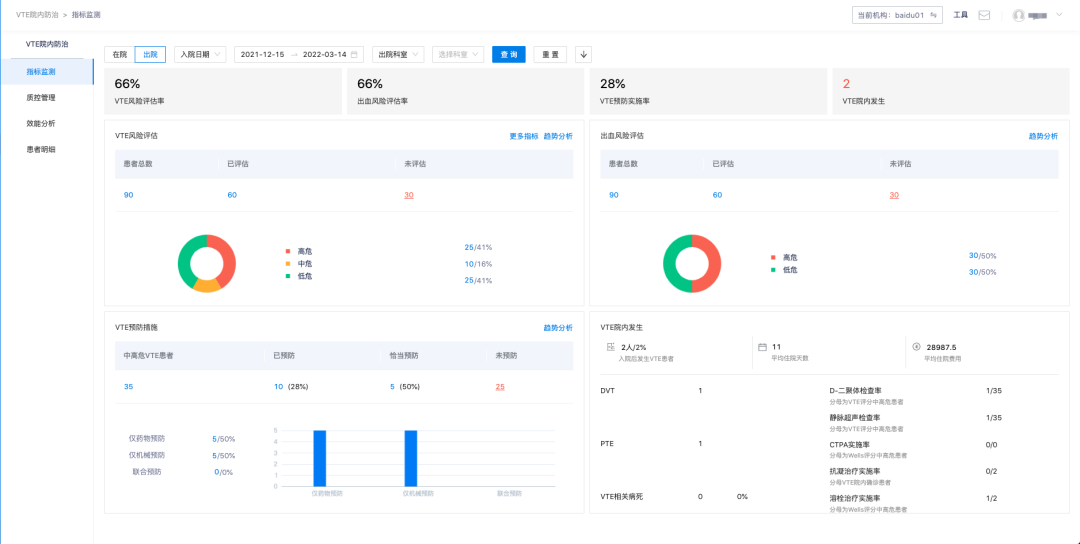Screen dimensions: 1080x544
Task: Click the calendar icon beside average stay days
Action: pos(762,347)
